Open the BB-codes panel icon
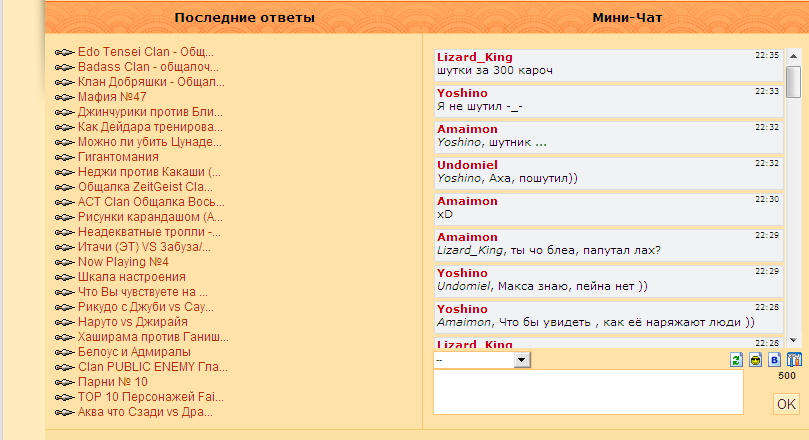 [774, 360]
